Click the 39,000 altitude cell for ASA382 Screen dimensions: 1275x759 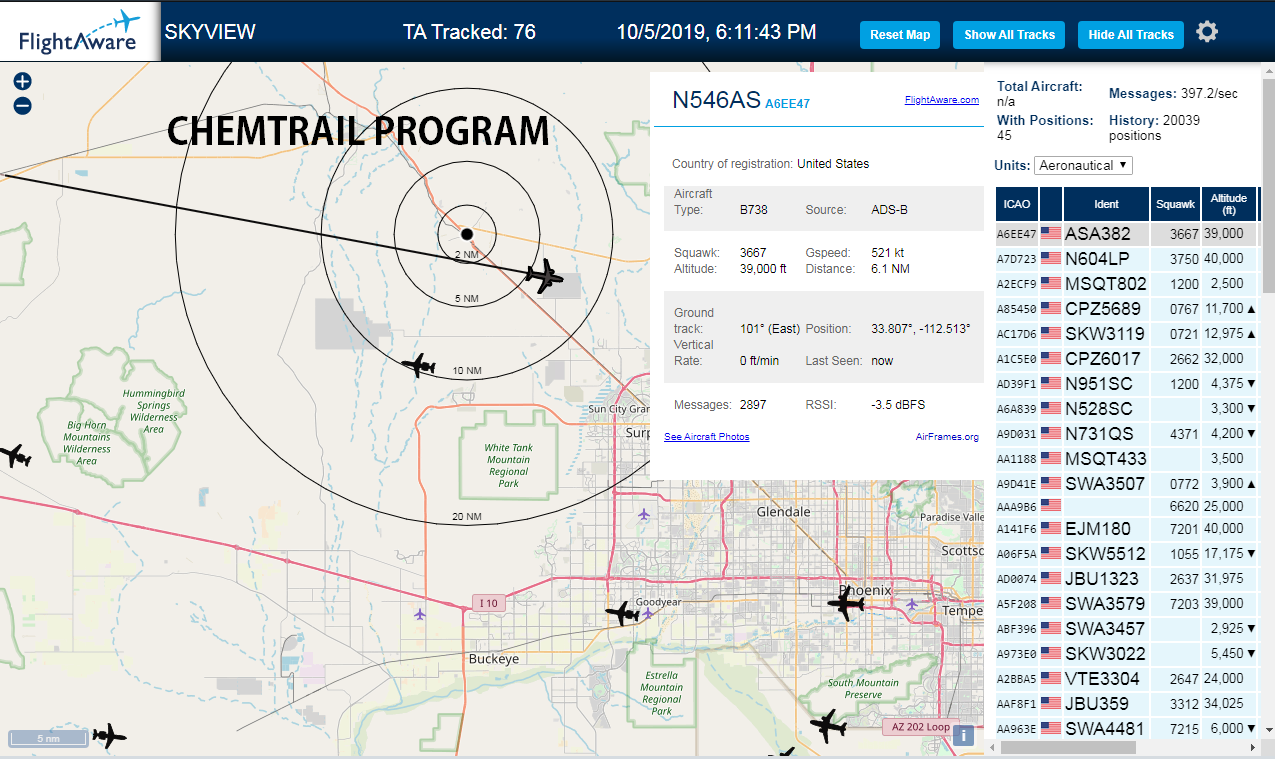click(1228, 234)
